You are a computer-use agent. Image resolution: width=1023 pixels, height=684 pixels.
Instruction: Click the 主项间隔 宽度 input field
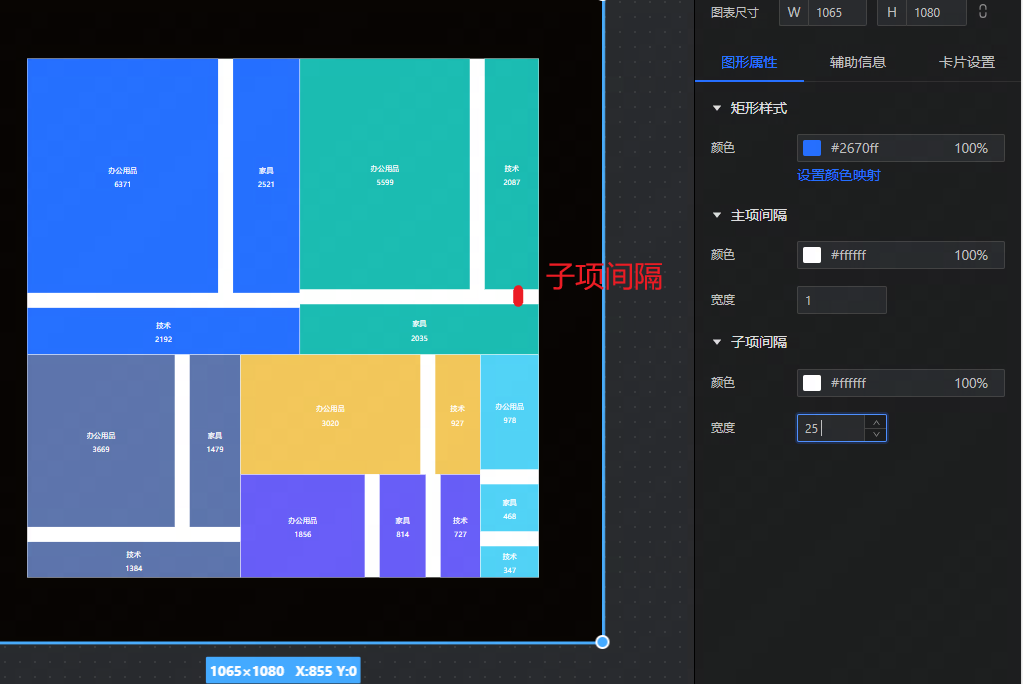point(841,300)
